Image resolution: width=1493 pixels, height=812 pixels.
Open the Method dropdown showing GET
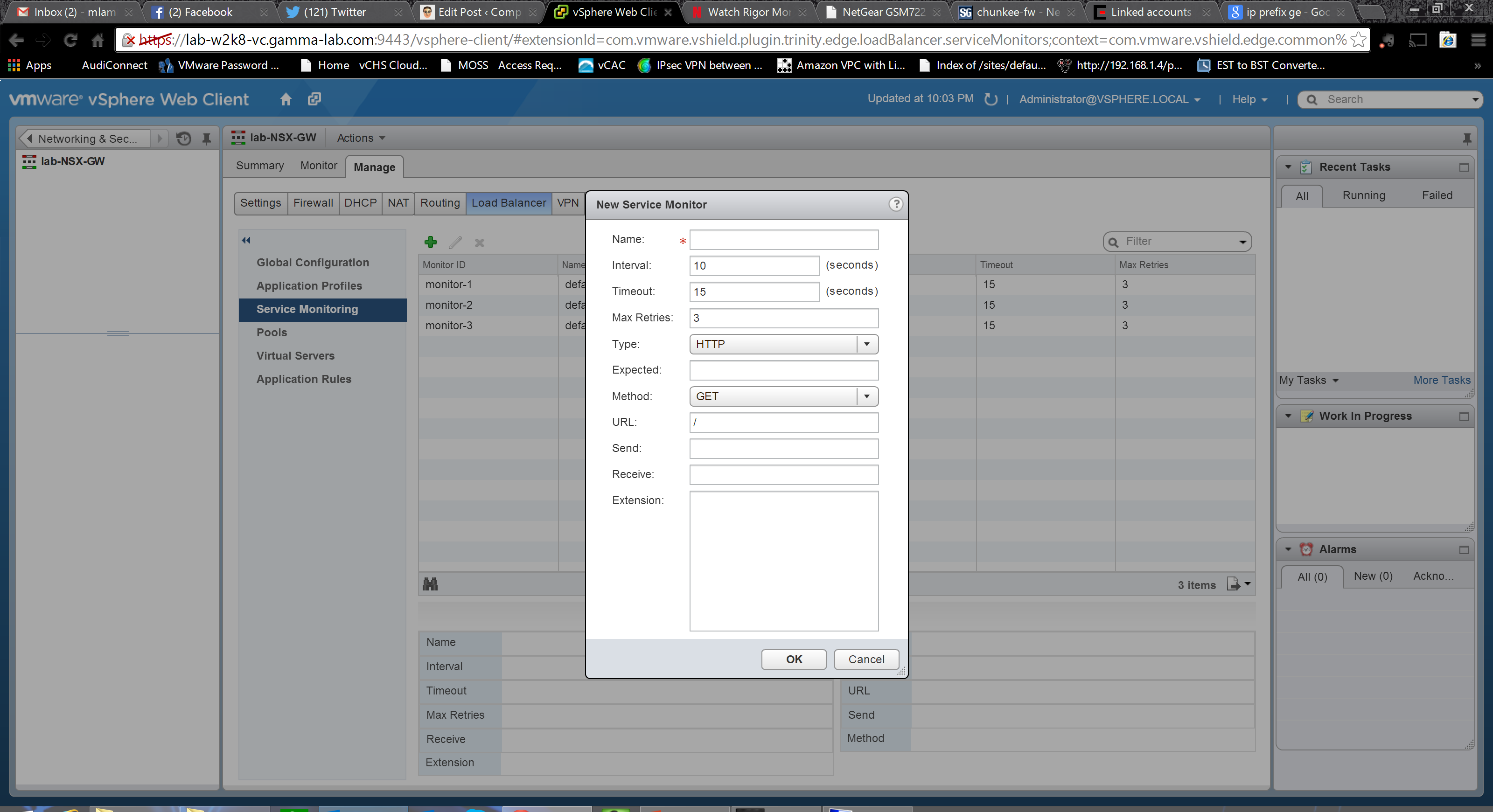click(866, 396)
